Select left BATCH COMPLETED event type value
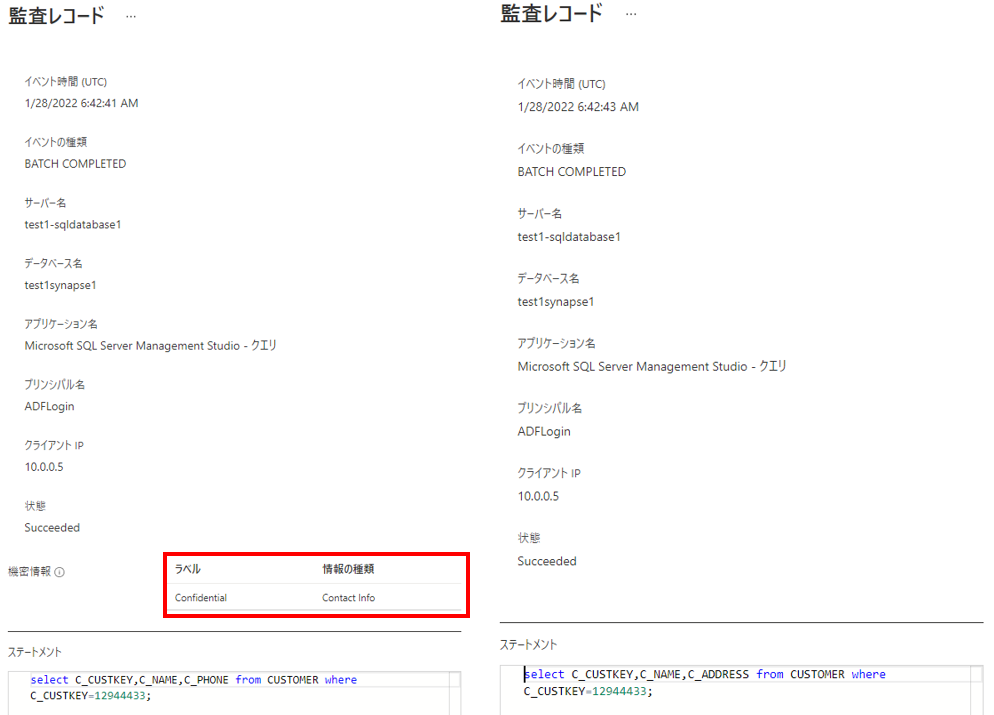This screenshot has width=994, height=715. 75,164
